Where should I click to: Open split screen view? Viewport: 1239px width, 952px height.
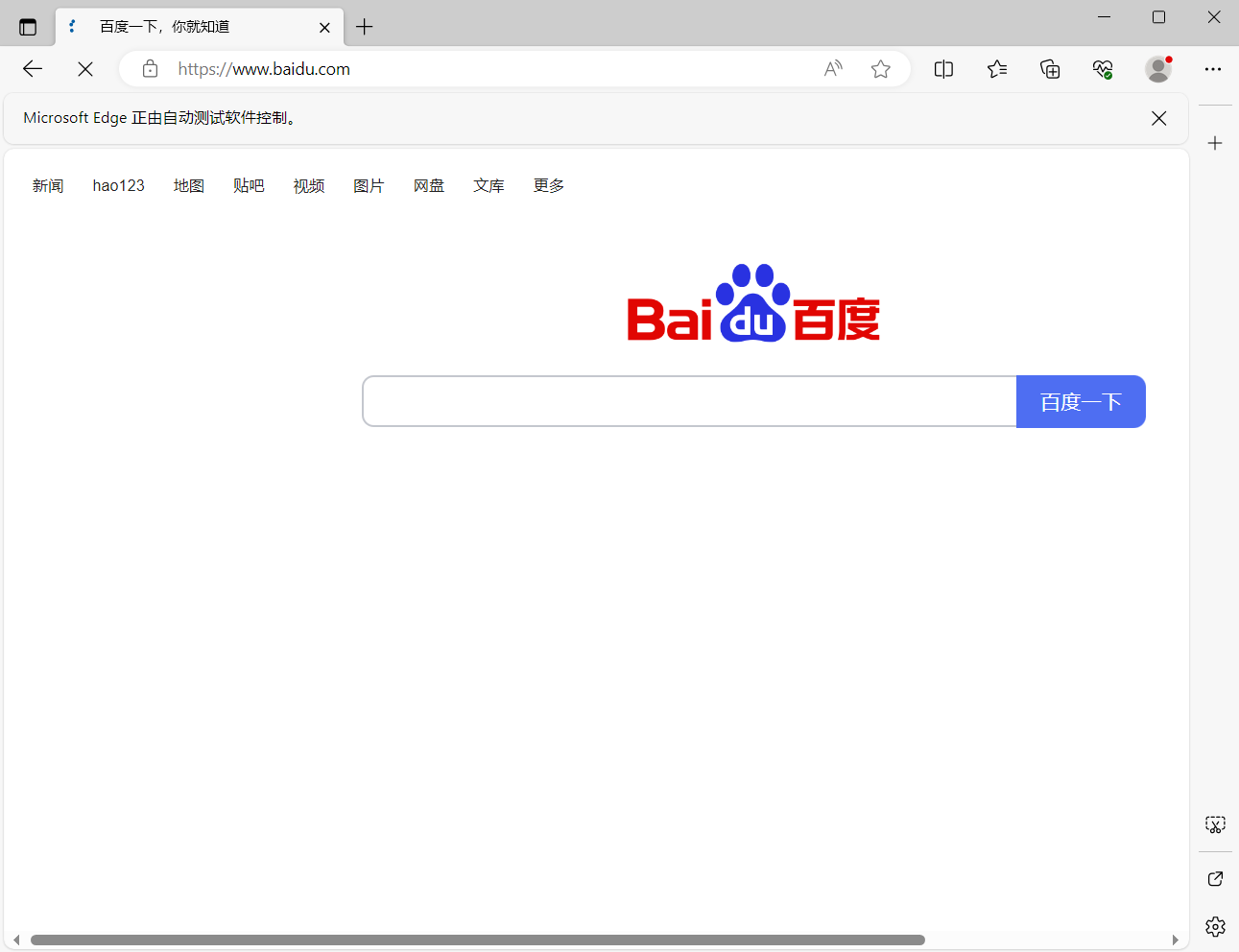point(943,69)
